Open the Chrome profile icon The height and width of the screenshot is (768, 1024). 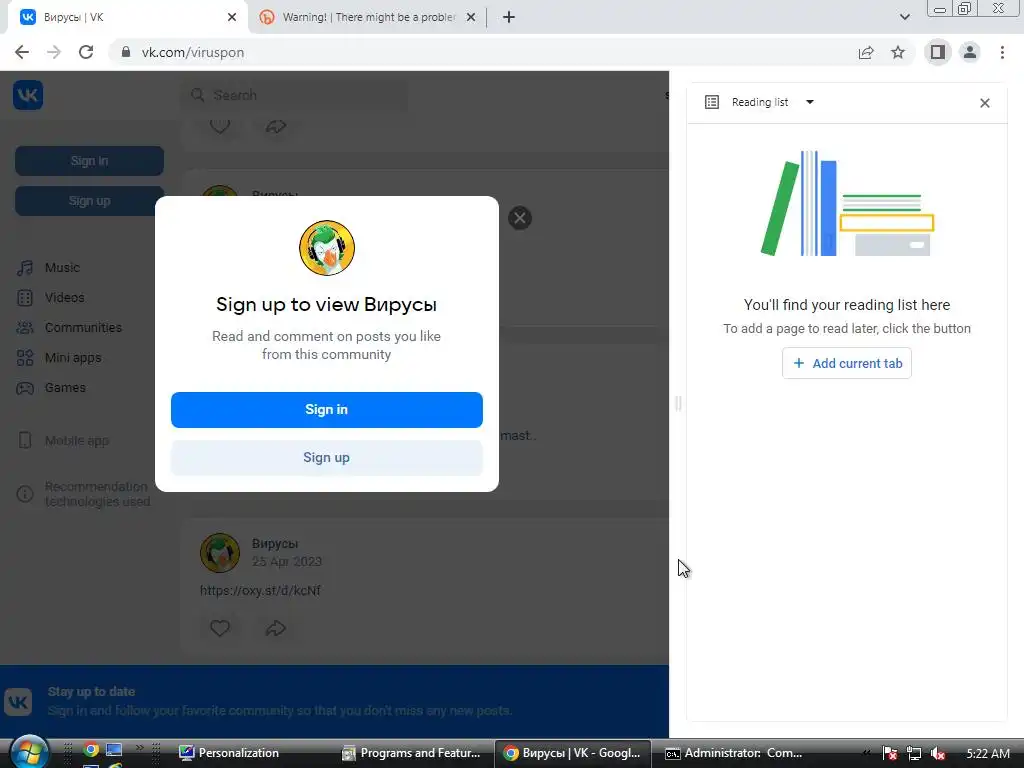click(x=970, y=52)
